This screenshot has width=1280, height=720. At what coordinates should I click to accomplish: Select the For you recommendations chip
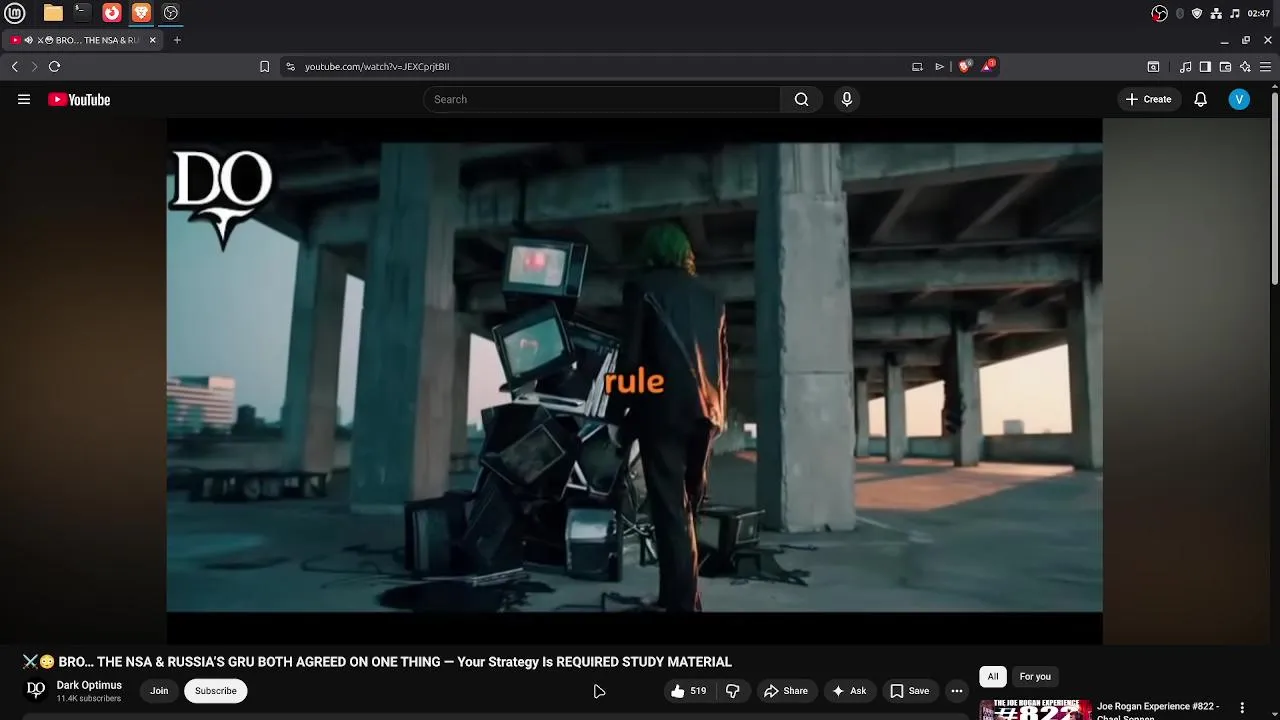1035,677
